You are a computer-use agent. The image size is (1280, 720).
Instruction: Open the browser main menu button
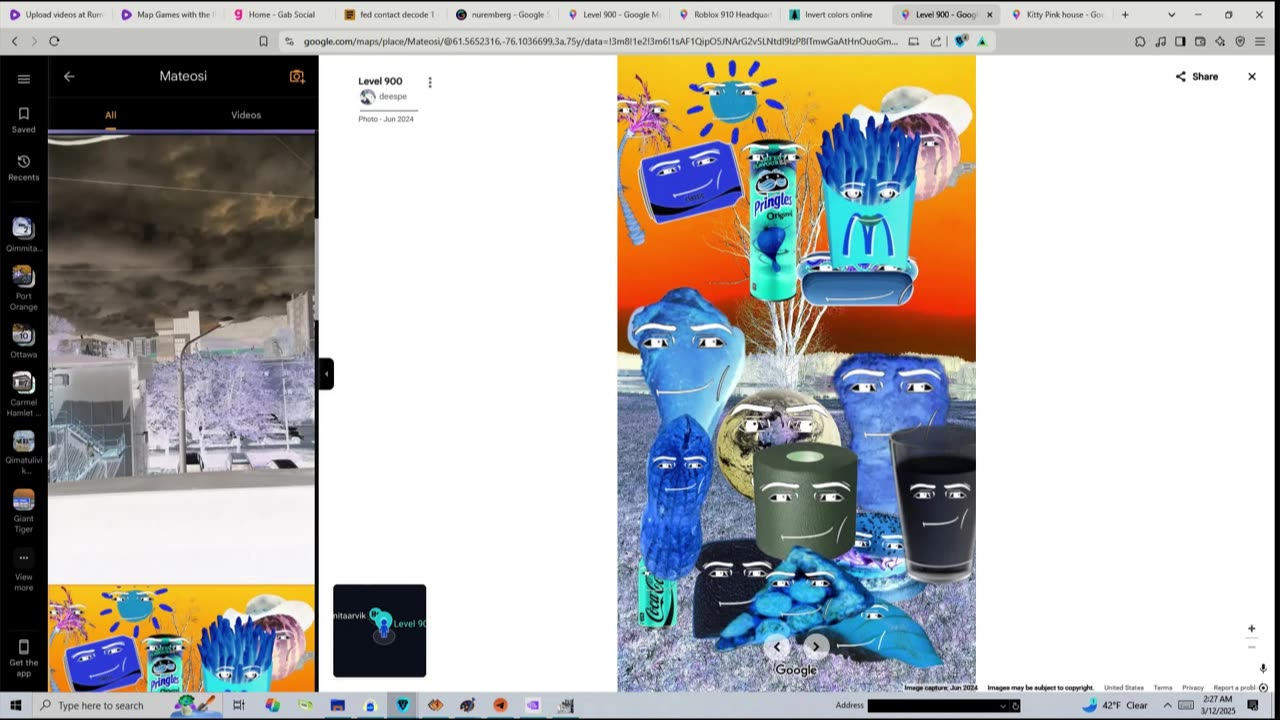pos(1261,41)
